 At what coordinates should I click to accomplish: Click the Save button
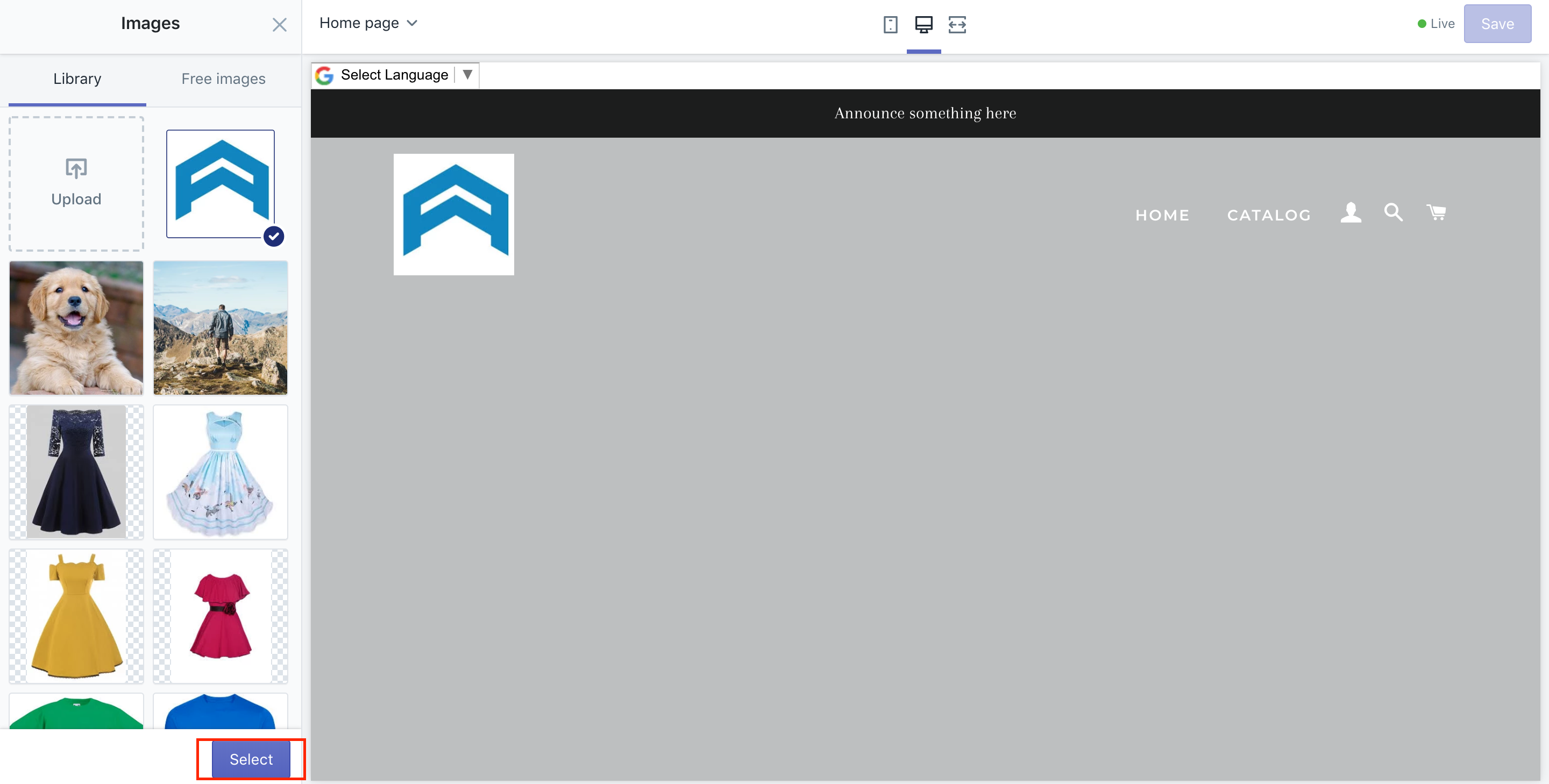(1497, 24)
